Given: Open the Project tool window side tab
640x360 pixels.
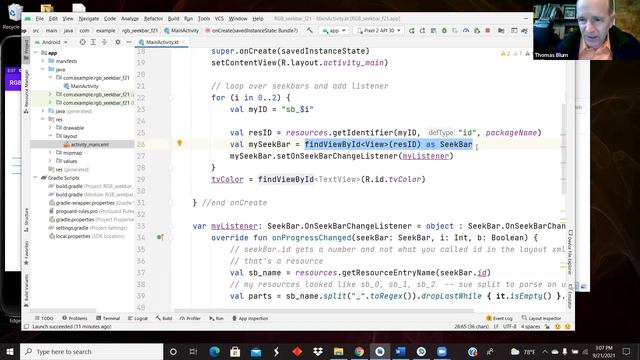Looking at the screenshot, I should click(27, 51).
